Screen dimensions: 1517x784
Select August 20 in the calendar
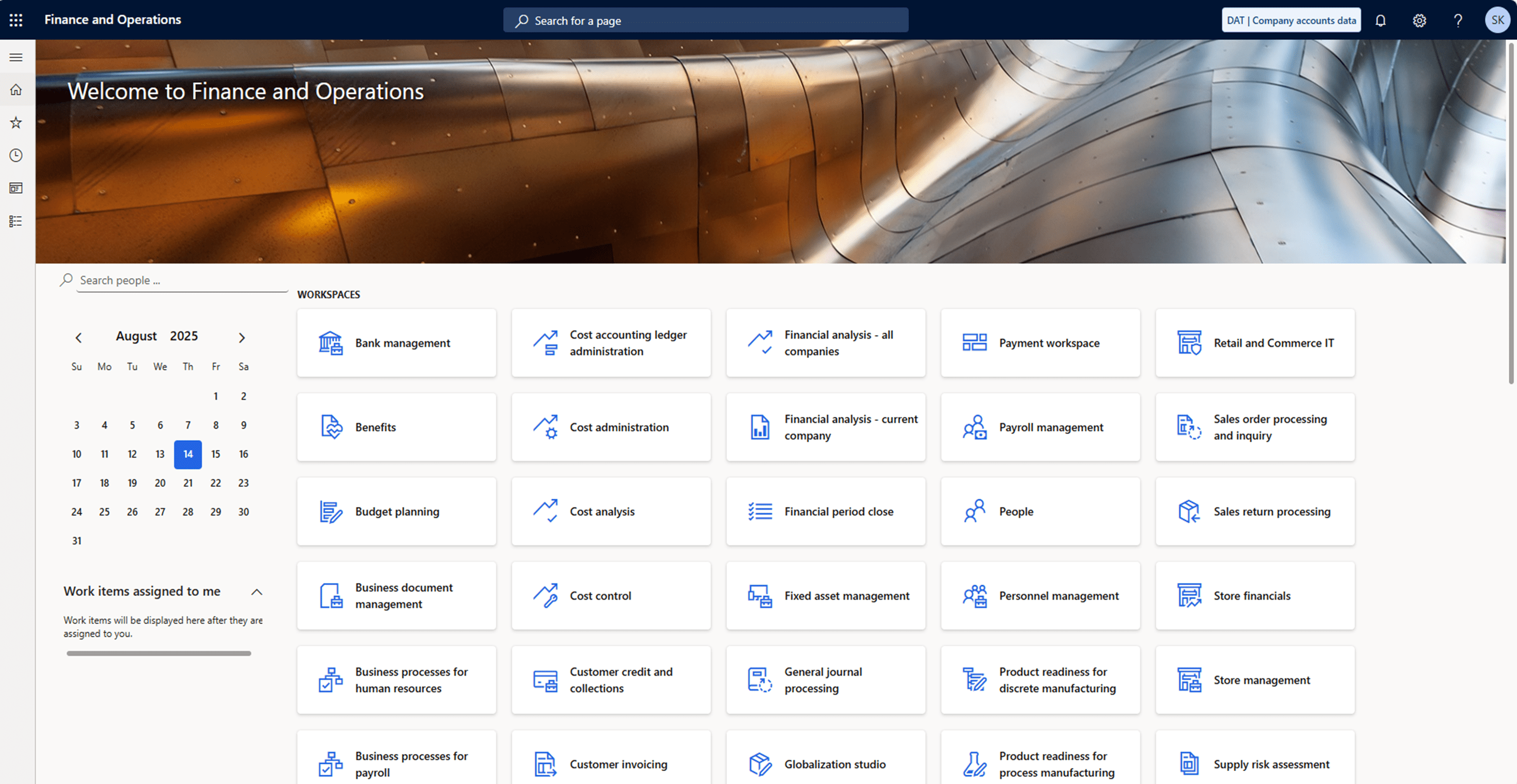160,483
